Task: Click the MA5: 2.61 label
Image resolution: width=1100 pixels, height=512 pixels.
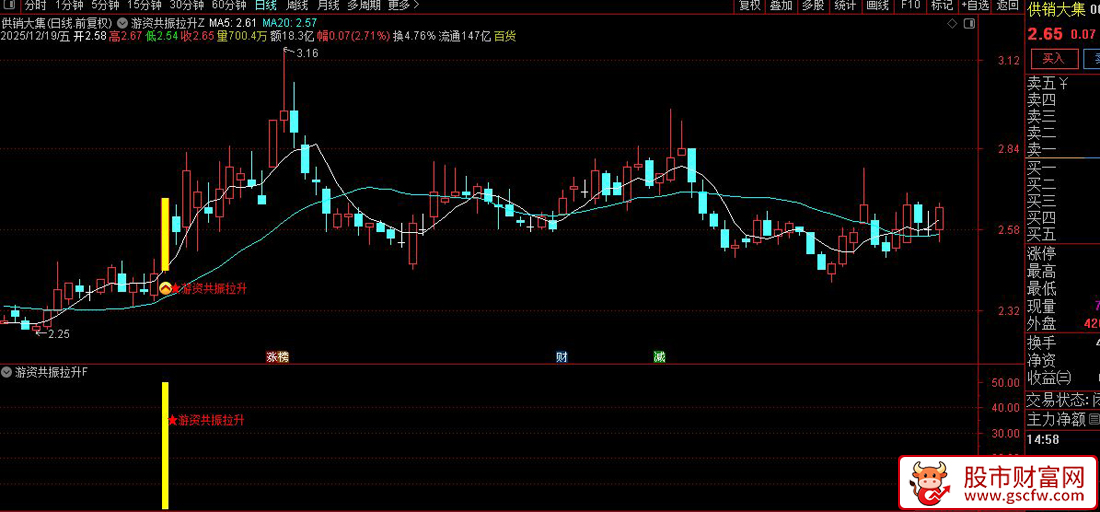Action: click(234, 23)
